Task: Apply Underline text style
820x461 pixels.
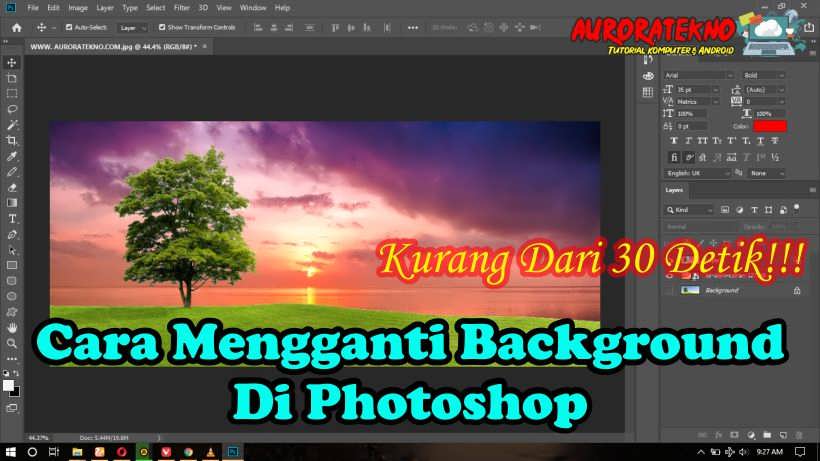Action: [760, 141]
